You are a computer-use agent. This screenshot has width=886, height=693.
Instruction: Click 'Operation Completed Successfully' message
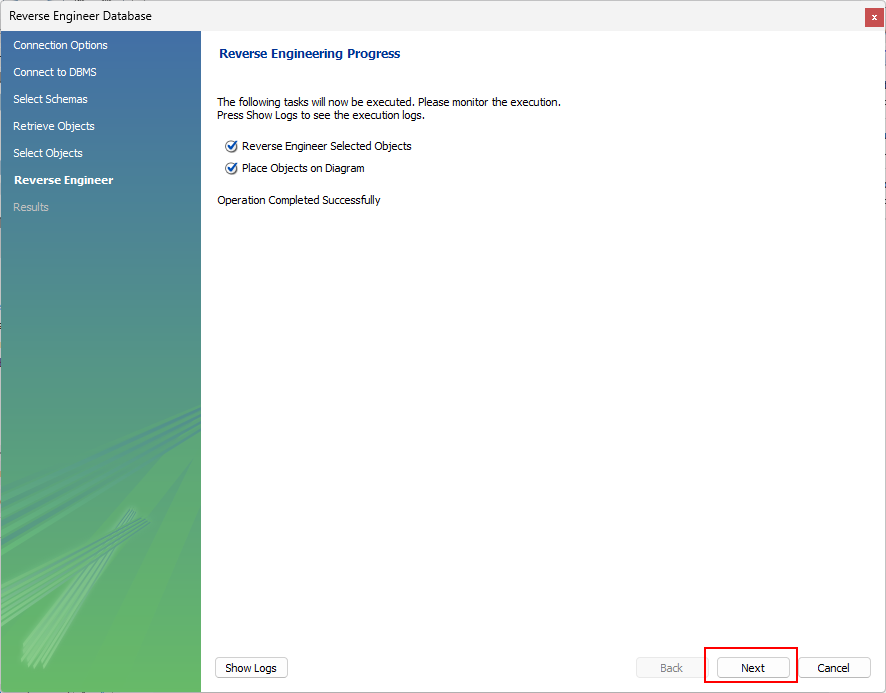(x=299, y=200)
